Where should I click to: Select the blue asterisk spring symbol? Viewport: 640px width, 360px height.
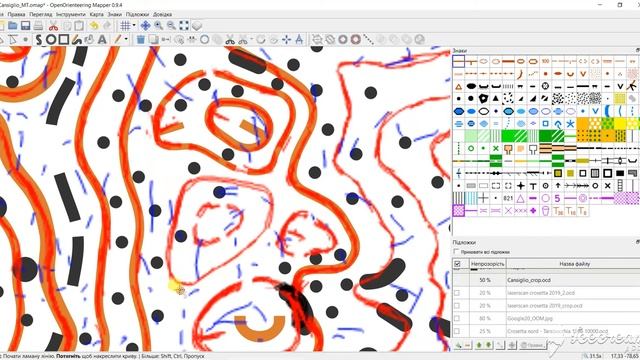pos(570,123)
